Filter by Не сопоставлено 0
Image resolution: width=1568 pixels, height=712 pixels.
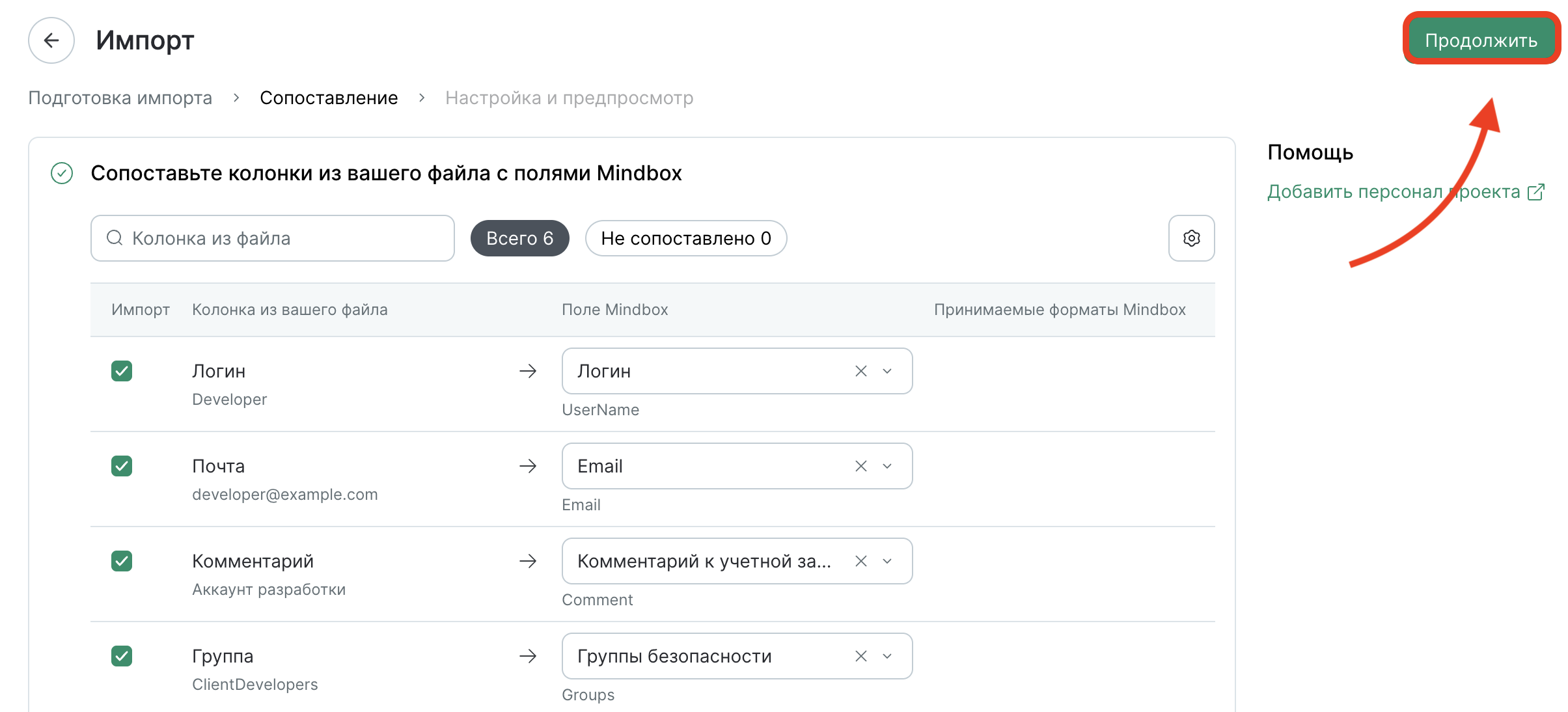686,238
